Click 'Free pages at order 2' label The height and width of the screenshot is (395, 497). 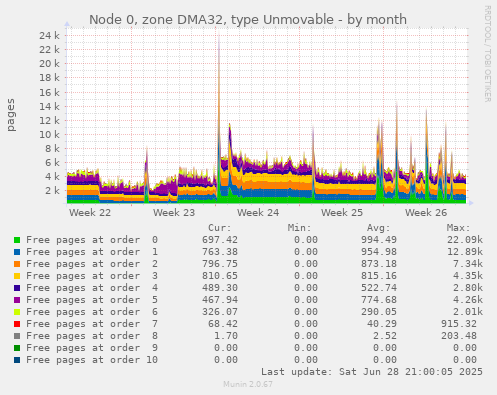92,264
